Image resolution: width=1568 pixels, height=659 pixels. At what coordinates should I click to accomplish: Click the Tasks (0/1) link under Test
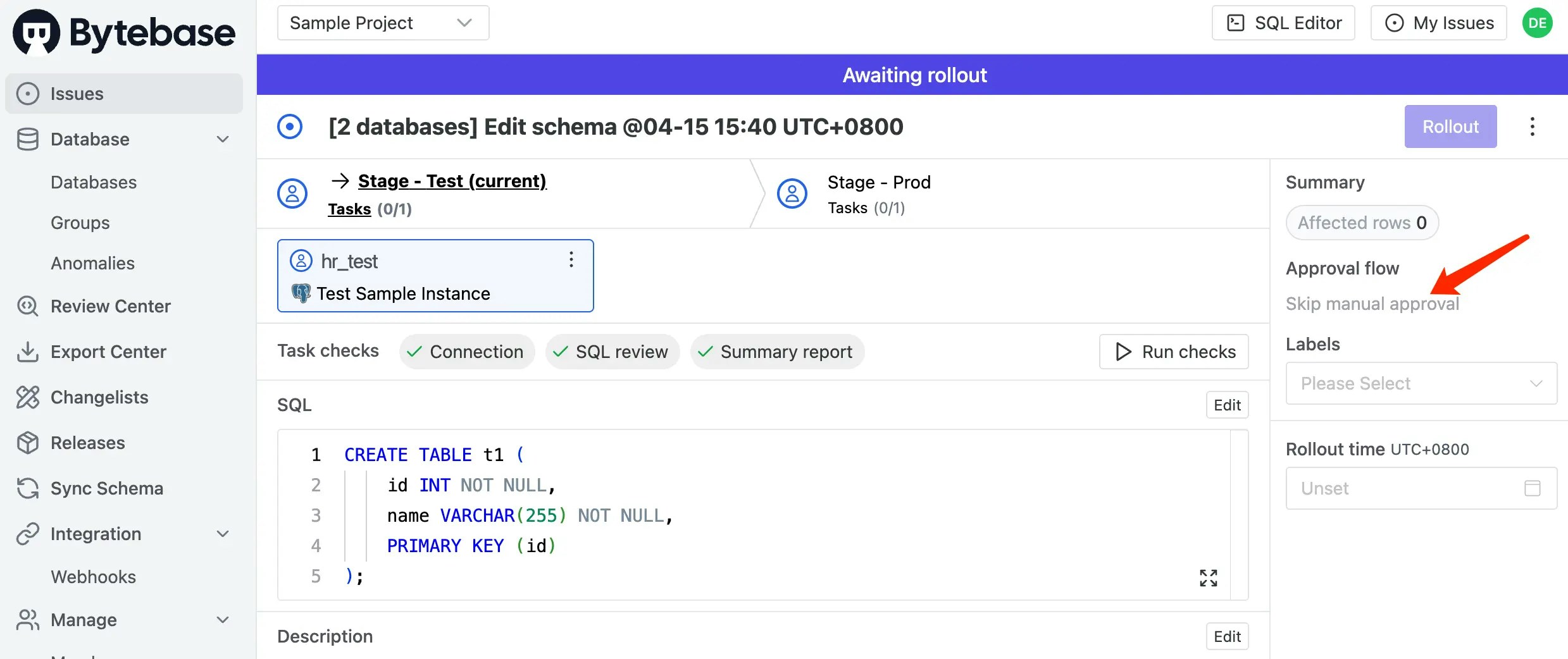tap(370, 209)
